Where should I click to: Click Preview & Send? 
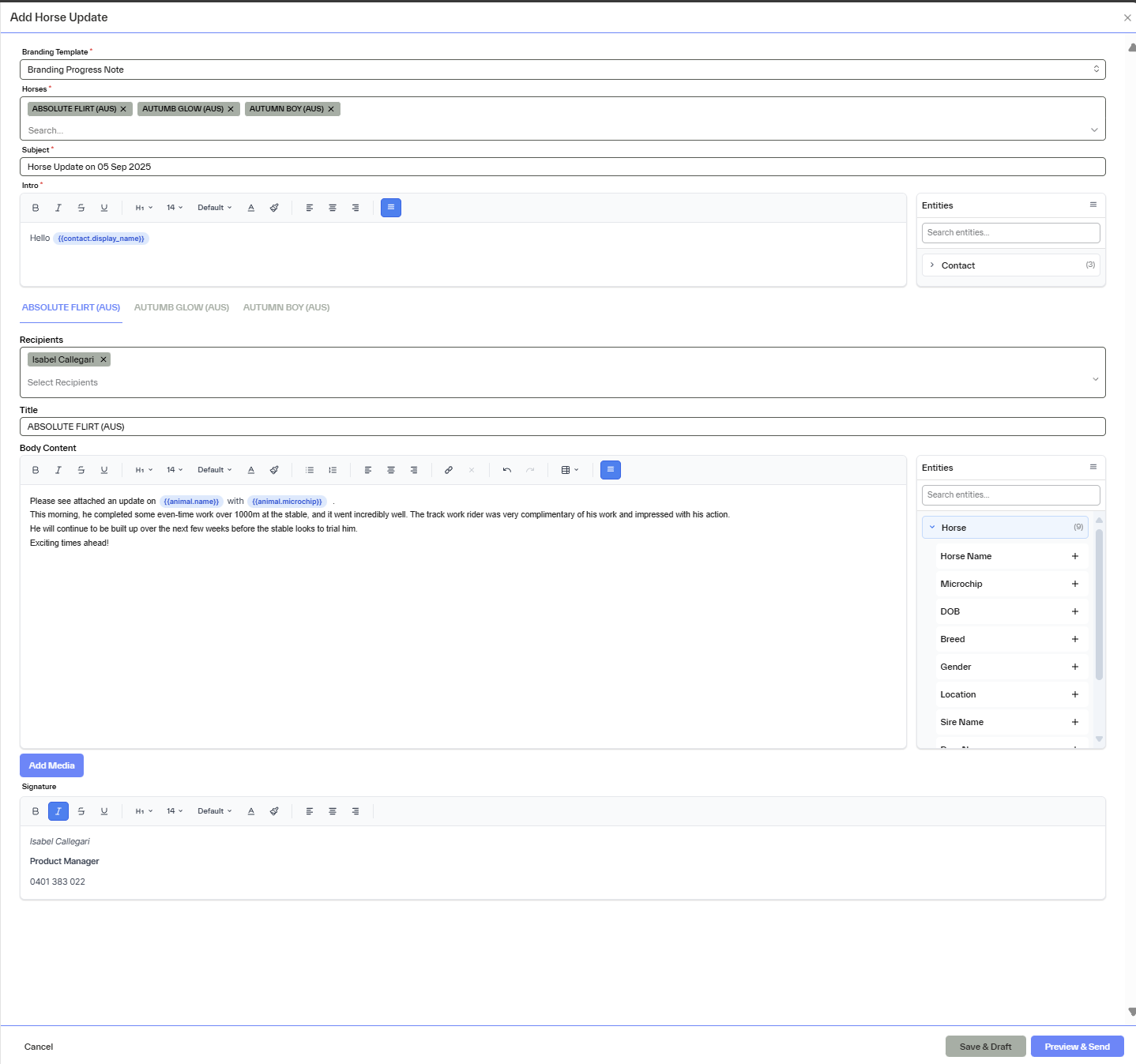tap(1078, 1047)
